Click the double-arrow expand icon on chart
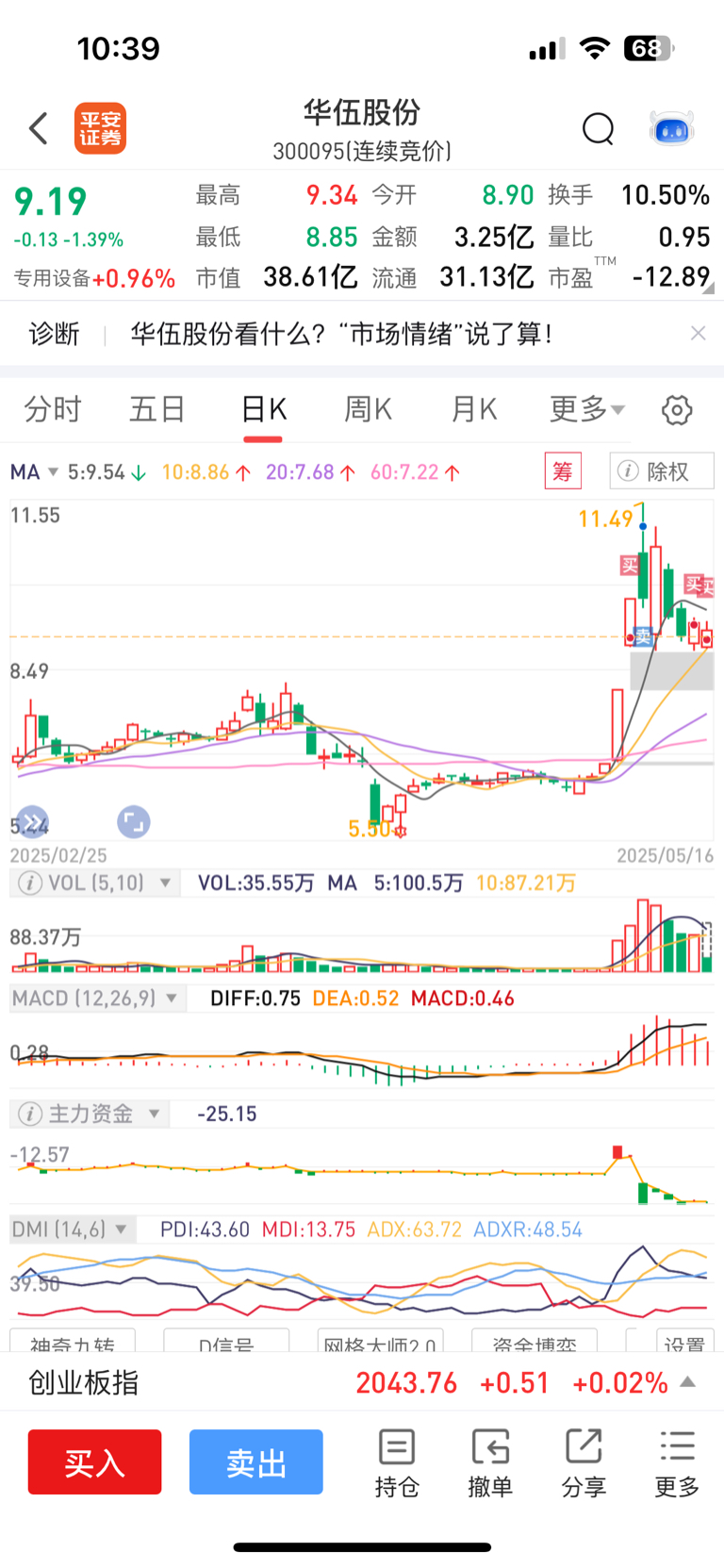 (x=31, y=822)
